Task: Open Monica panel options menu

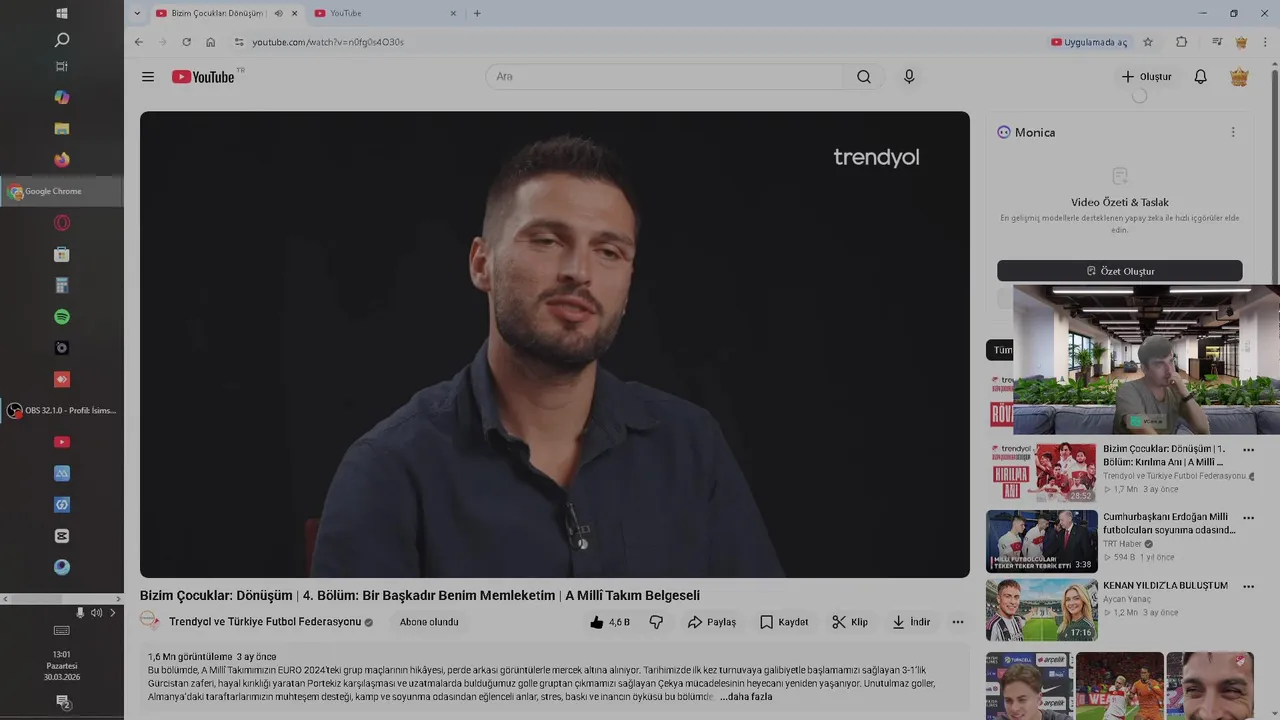Action: click(1233, 132)
